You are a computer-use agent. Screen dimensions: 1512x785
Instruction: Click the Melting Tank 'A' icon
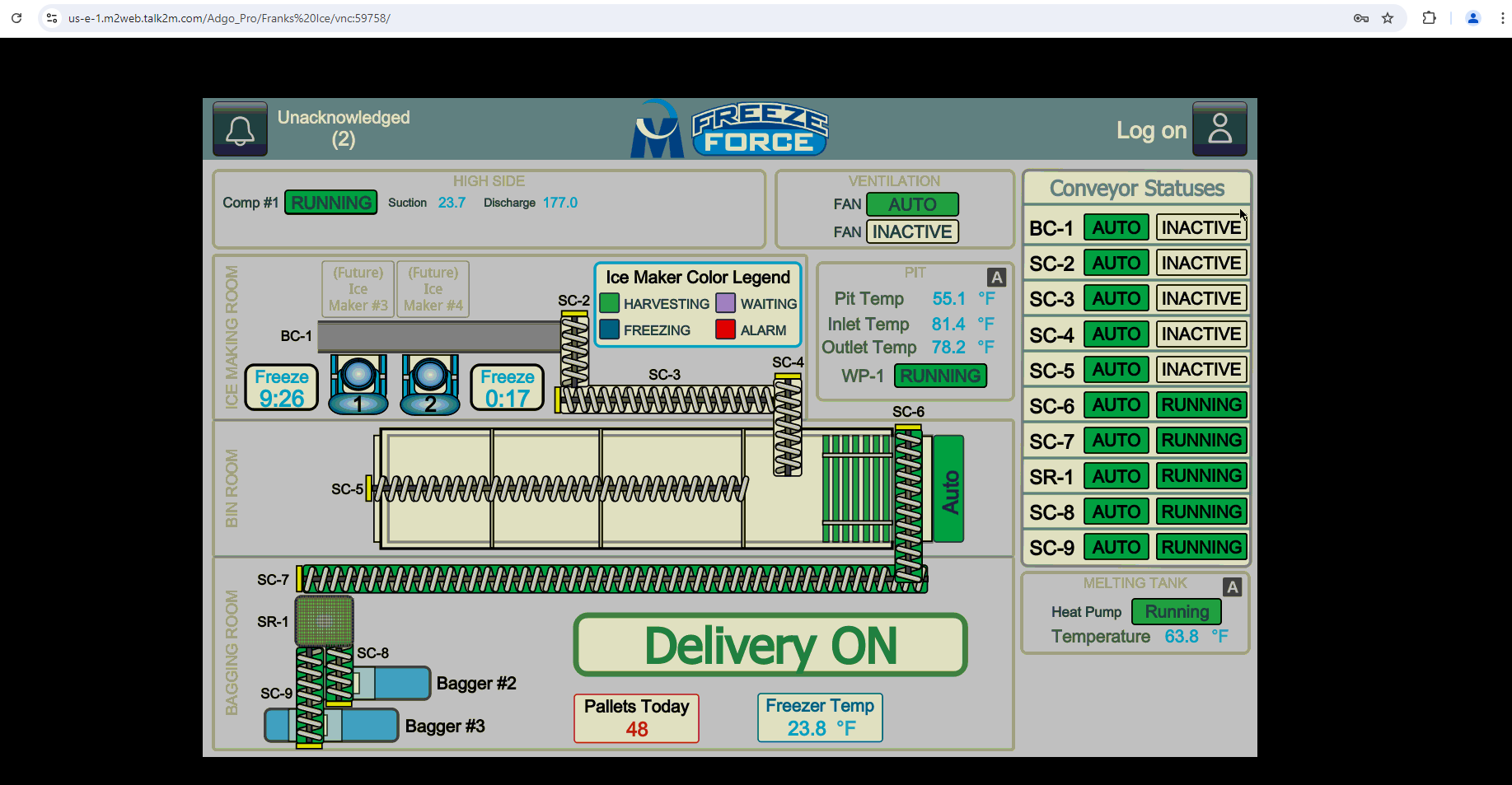[1232, 587]
